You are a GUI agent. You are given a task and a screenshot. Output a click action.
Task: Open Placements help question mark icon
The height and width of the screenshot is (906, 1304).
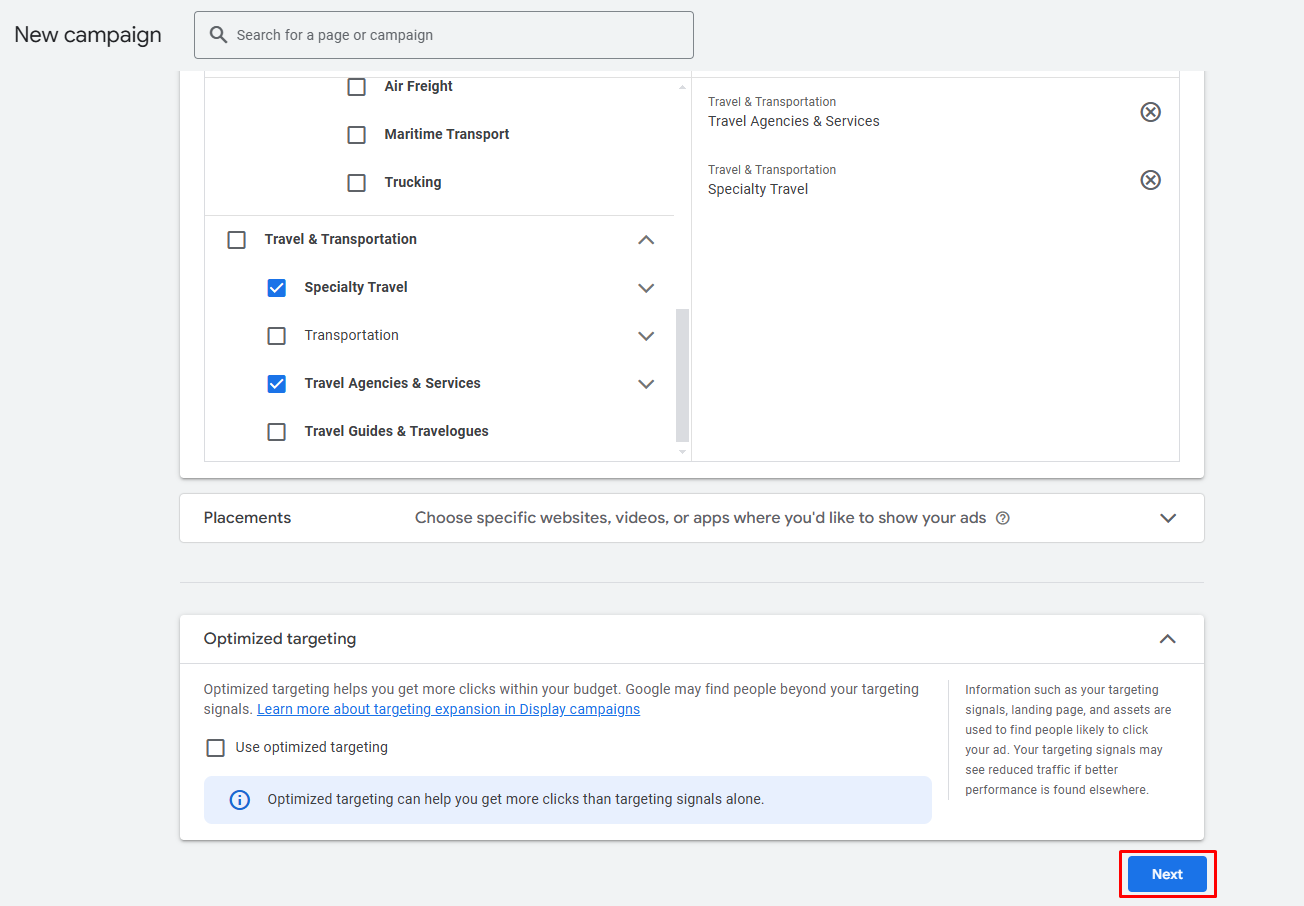pos(1003,518)
